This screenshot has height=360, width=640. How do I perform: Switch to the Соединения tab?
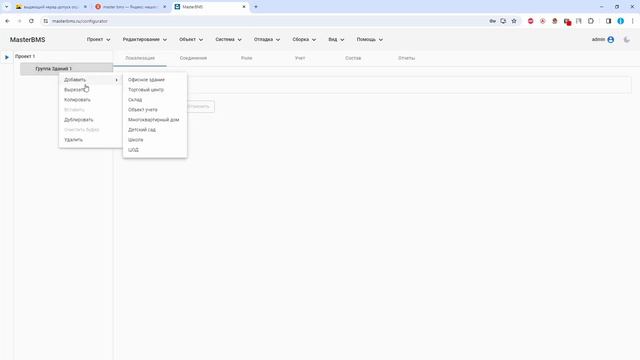[193, 58]
